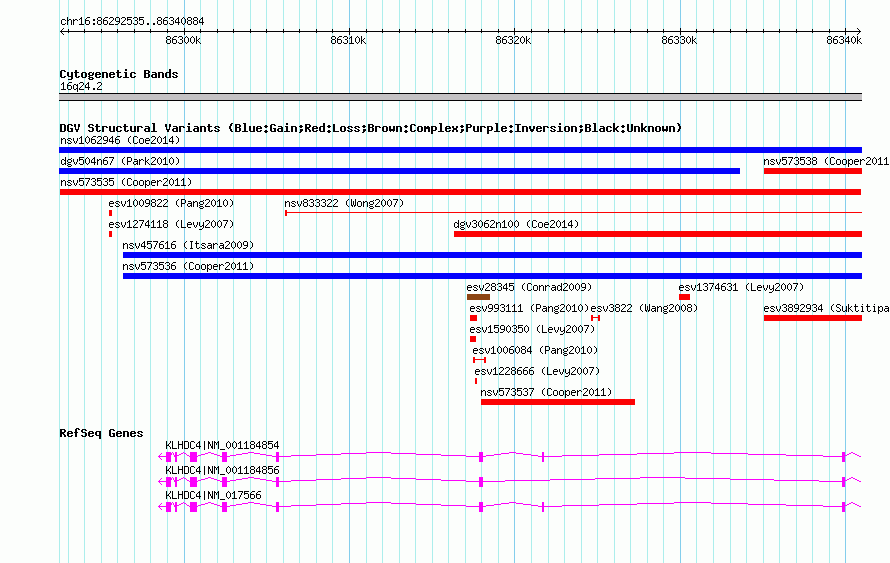
Task: Click the nsv573536 (Cooper2011) blue bar
Action: tap(493, 276)
